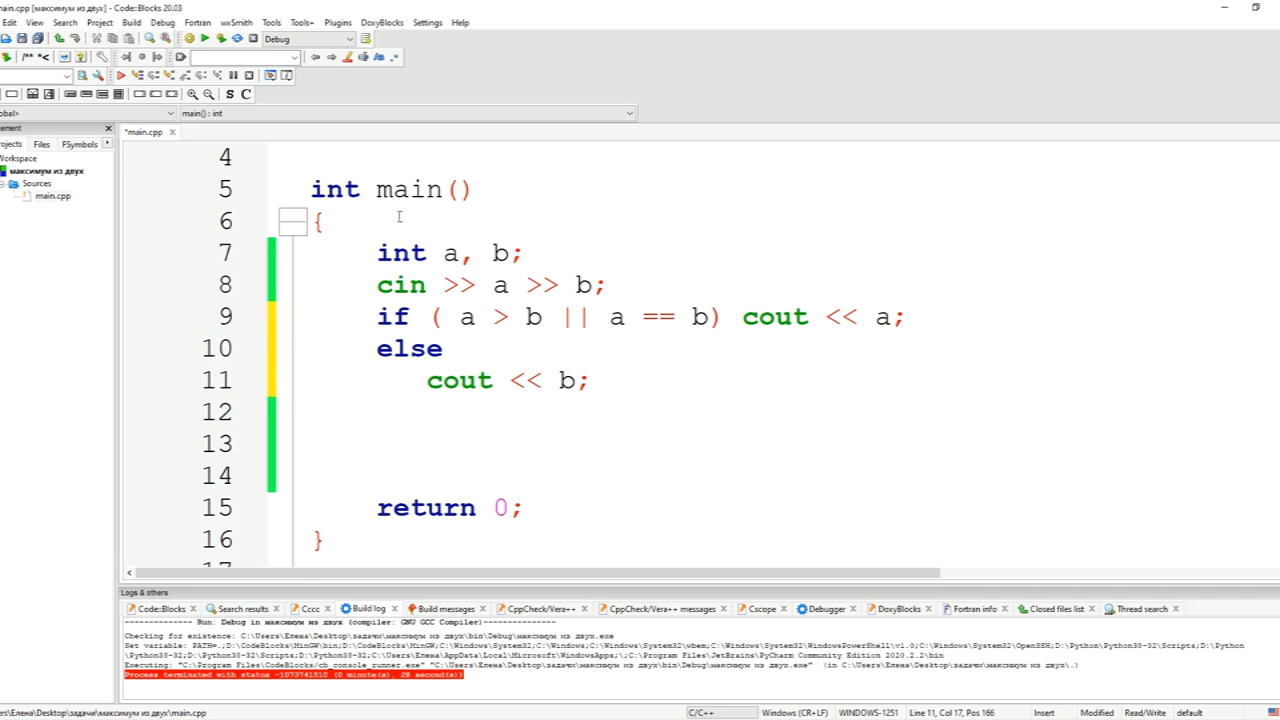Build the project with gear icon
The image size is (1280, 720).
pyautogui.click(x=189, y=38)
